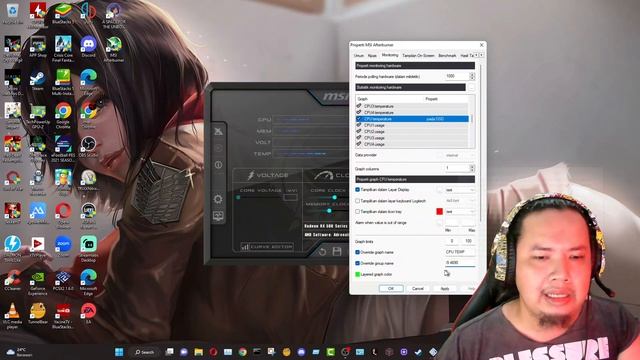Click OK in Afterburner properties
The height and width of the screenshot is (360, 640).
[391, 289]
